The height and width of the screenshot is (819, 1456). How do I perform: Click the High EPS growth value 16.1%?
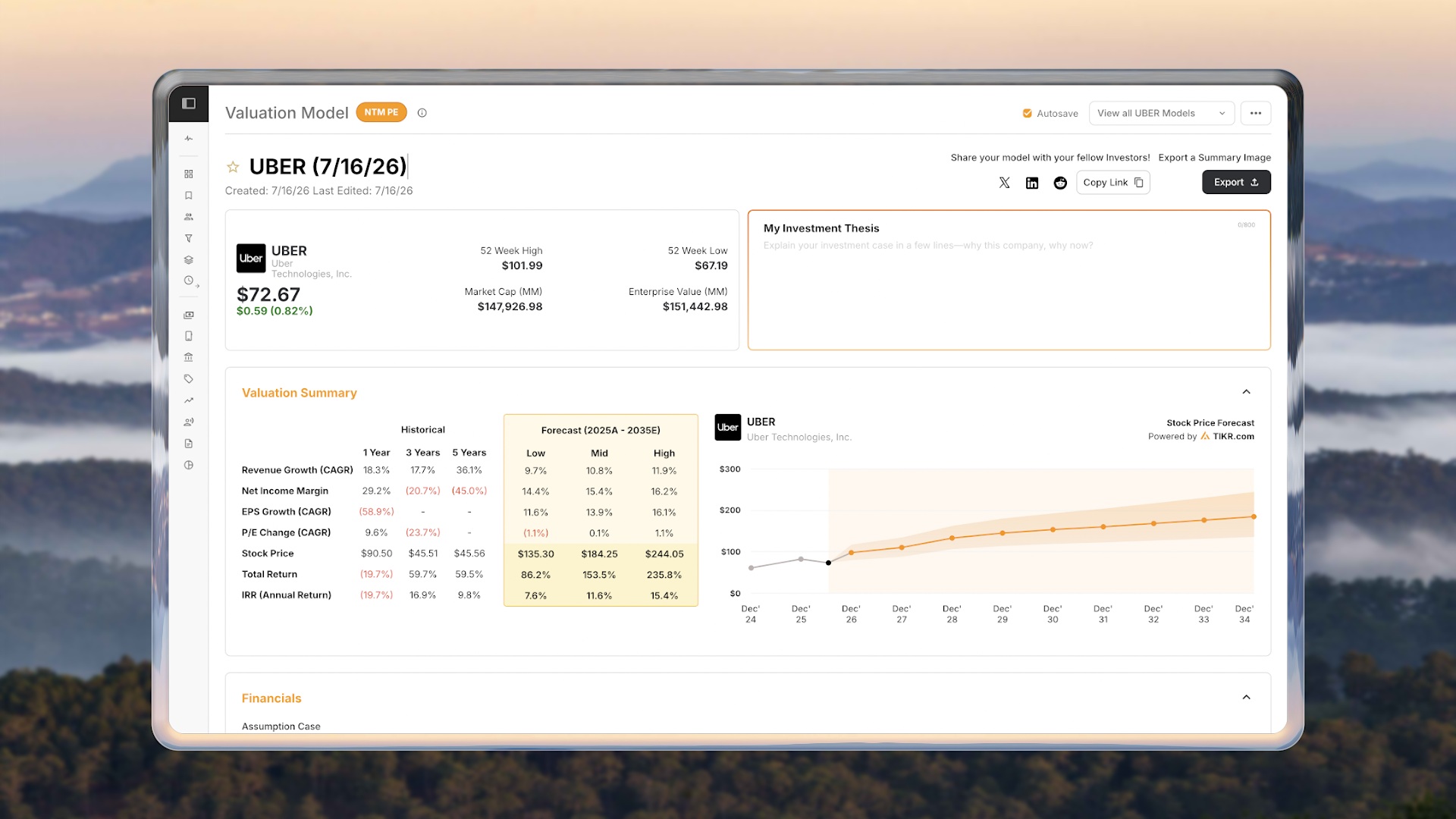tap(664, 513)
